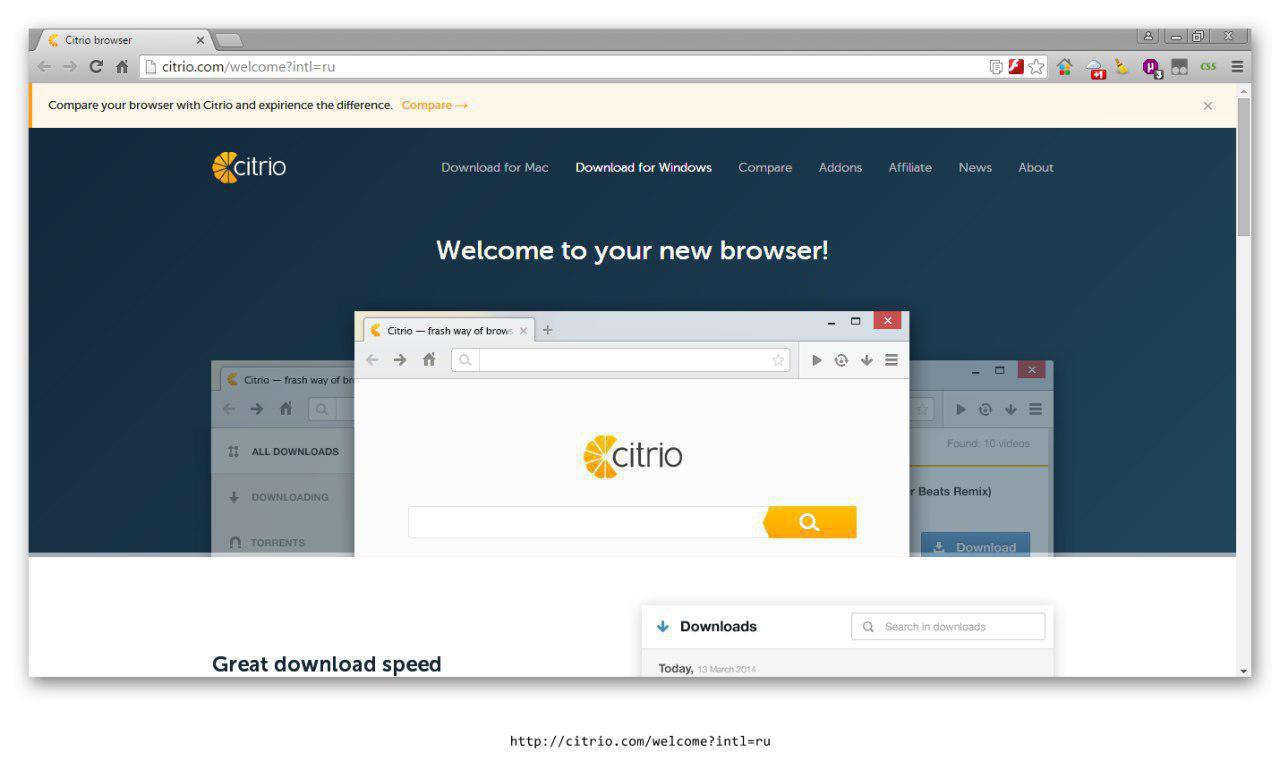
Task: Click the page vertical scrollbar thumb
Action: click(x=1244, y=165)
